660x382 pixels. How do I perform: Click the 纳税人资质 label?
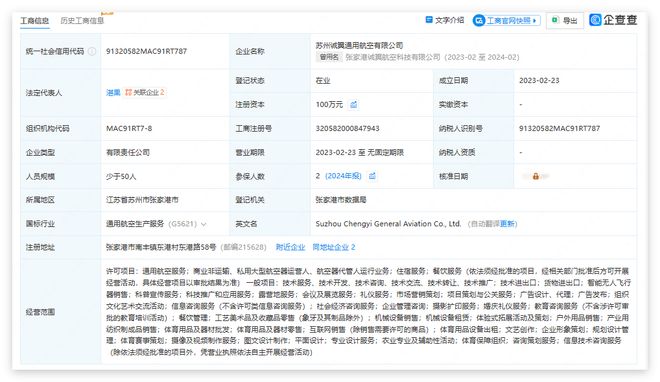coord(457,152)
